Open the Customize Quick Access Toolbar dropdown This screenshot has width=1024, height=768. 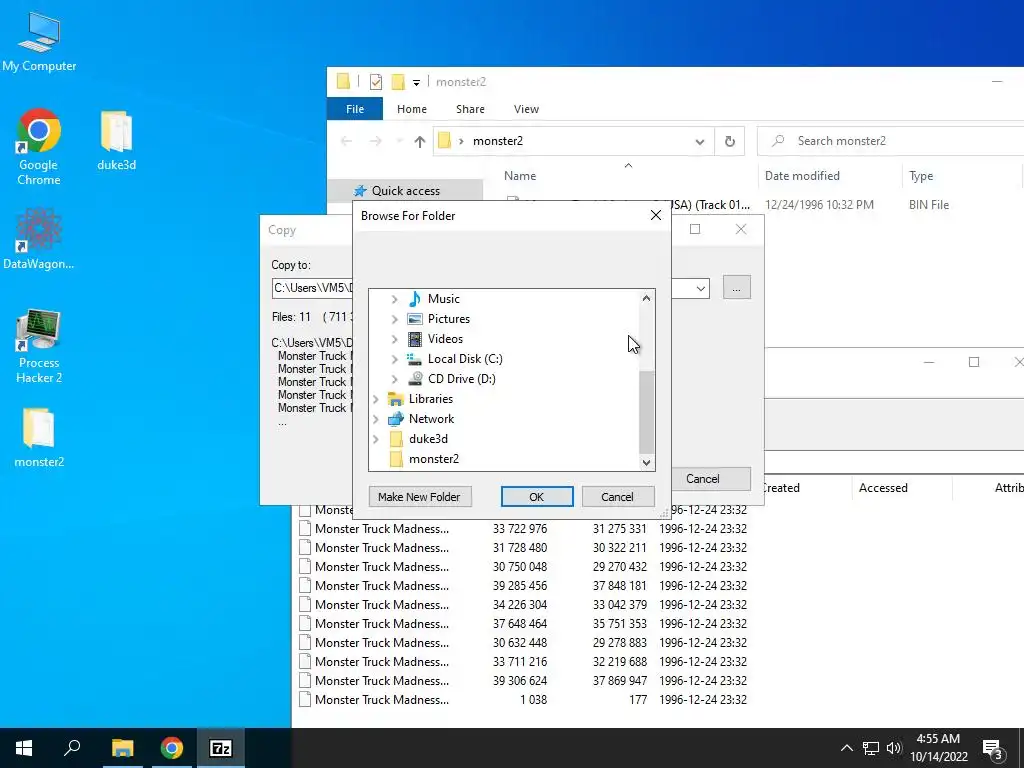(x=416, y=82)
